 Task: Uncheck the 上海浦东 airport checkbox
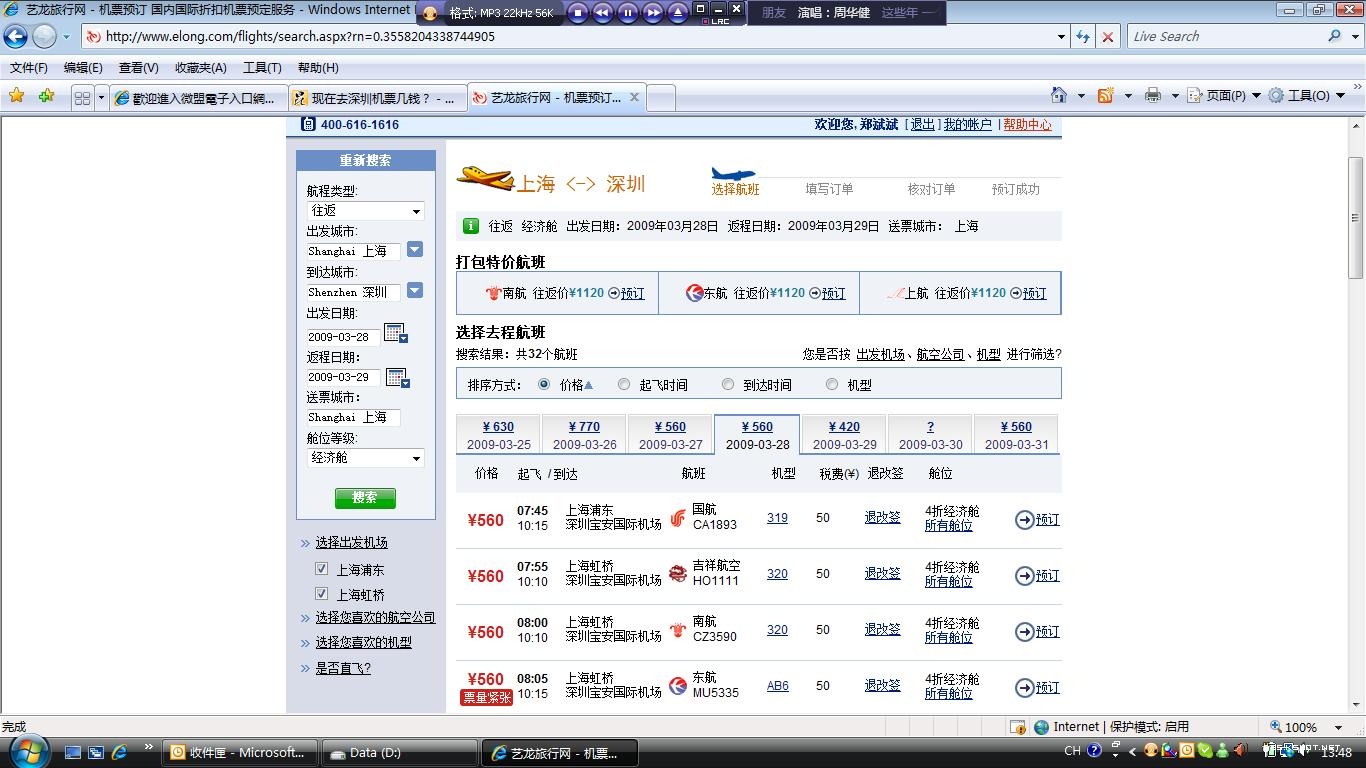322,569
